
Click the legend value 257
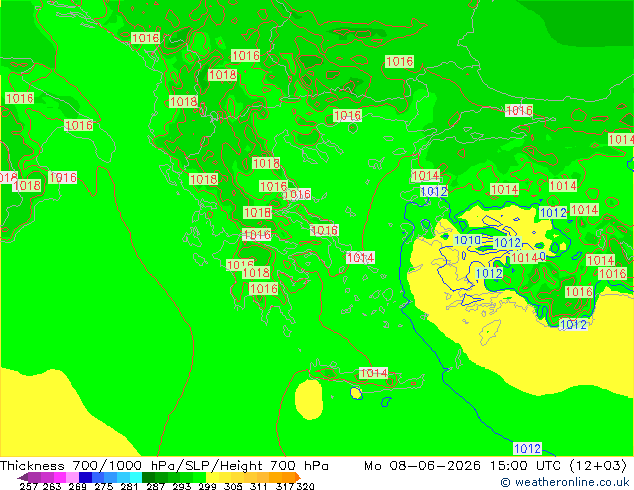pos(28,486)
